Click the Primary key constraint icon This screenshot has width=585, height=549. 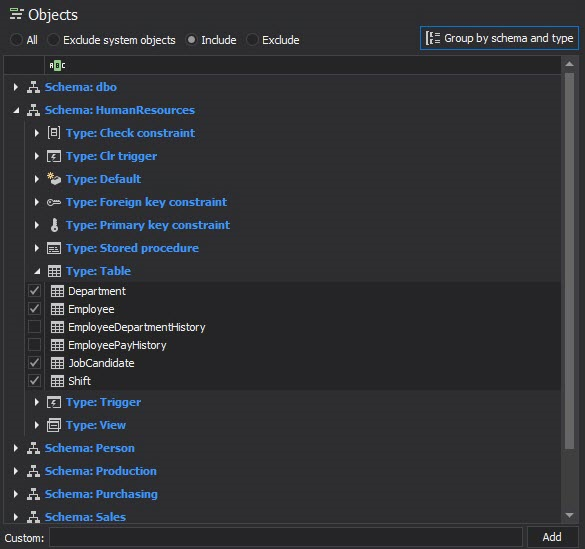[x=54, y=225]
